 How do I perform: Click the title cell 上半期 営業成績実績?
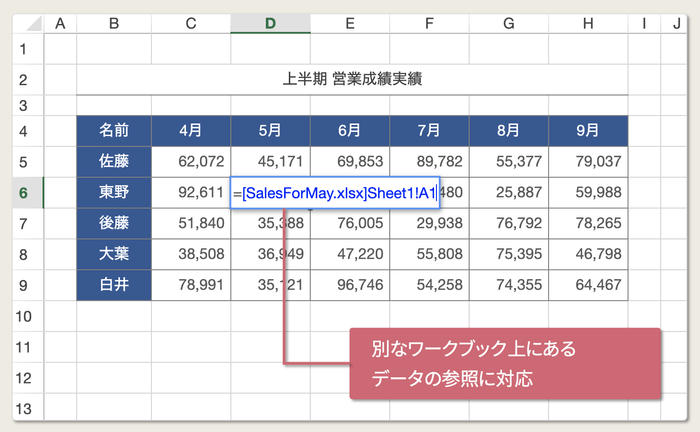tap(352, 79)
